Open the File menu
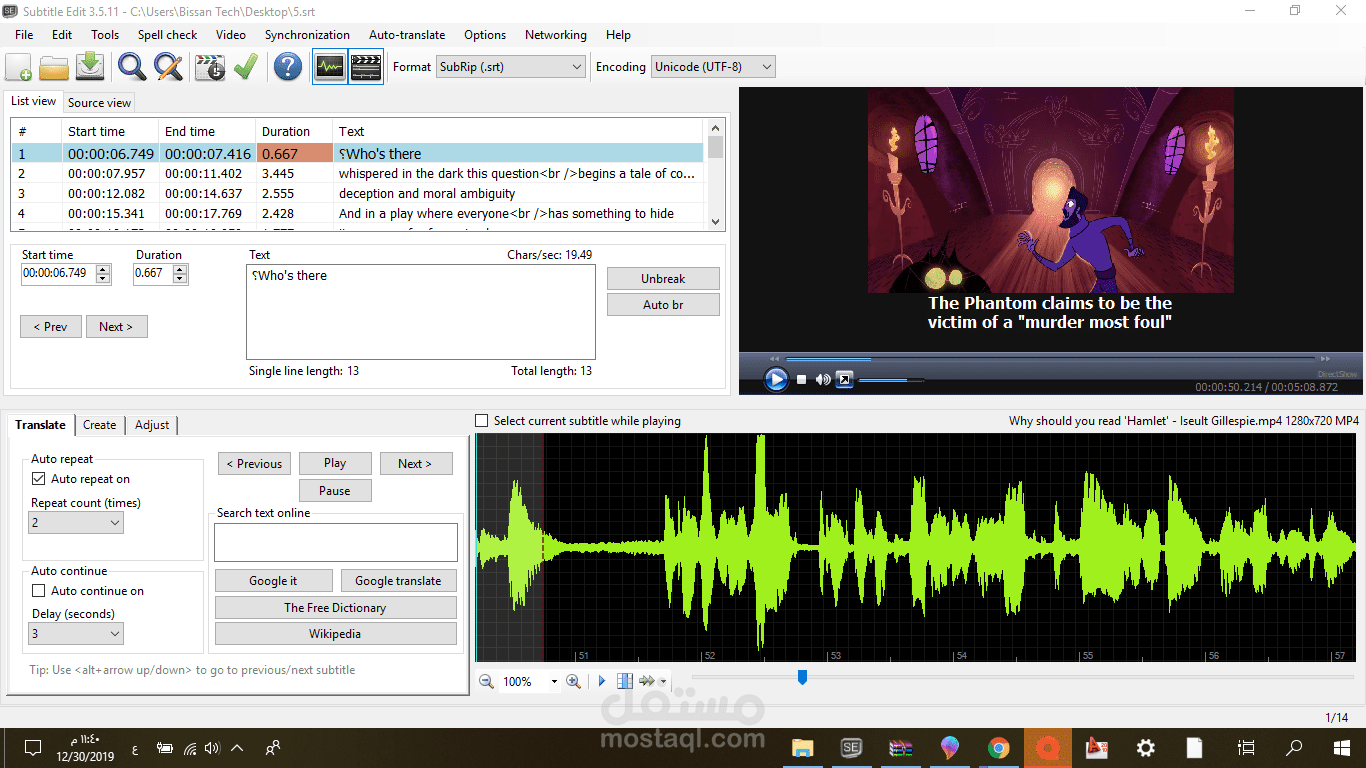 click(x=24, y=34)
